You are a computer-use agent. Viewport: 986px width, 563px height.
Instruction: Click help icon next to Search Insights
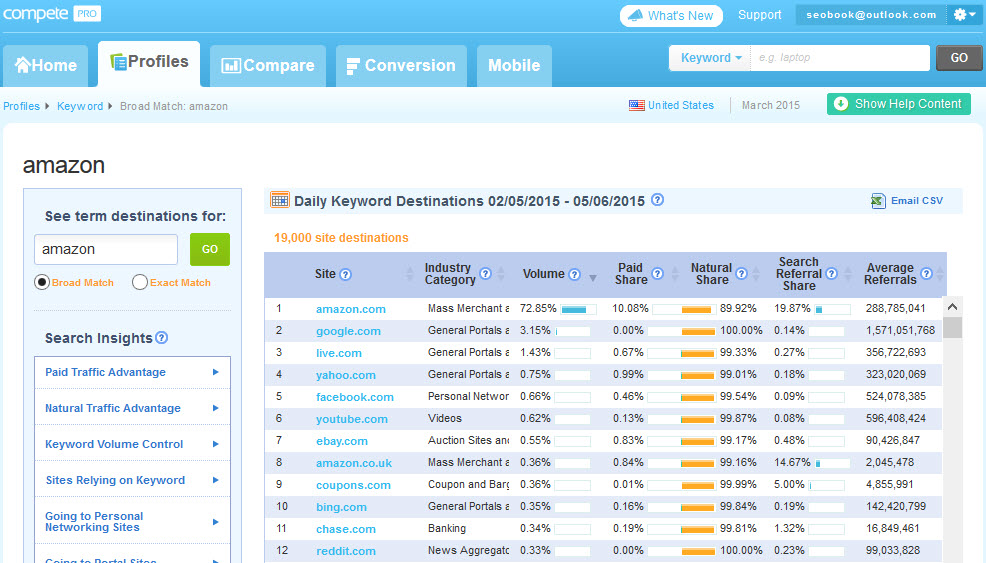point(162,338)
